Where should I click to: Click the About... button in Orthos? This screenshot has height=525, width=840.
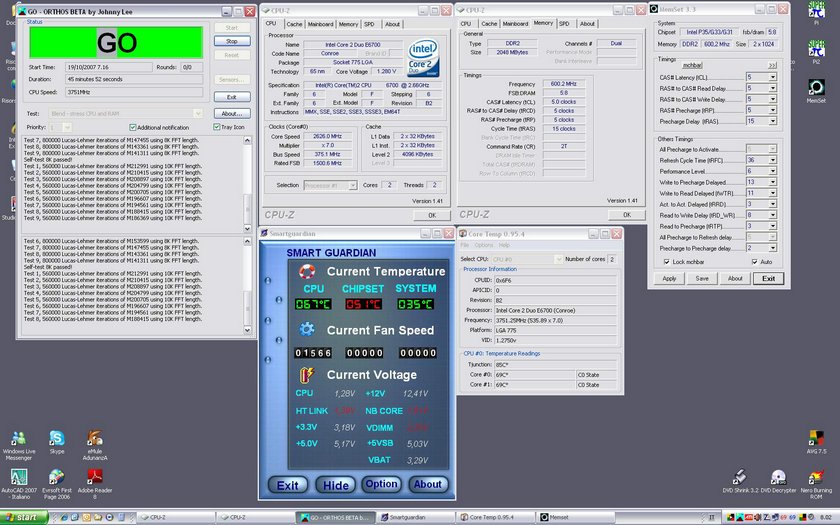232,114
